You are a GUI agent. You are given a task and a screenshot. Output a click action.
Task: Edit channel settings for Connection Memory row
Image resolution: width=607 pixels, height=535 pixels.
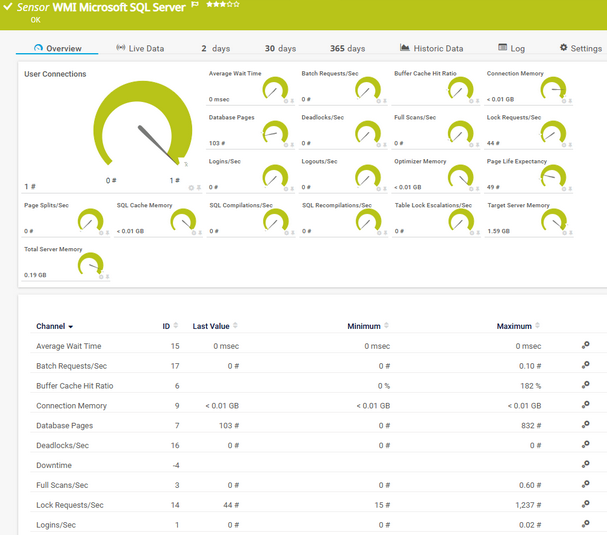coord(585,405)
